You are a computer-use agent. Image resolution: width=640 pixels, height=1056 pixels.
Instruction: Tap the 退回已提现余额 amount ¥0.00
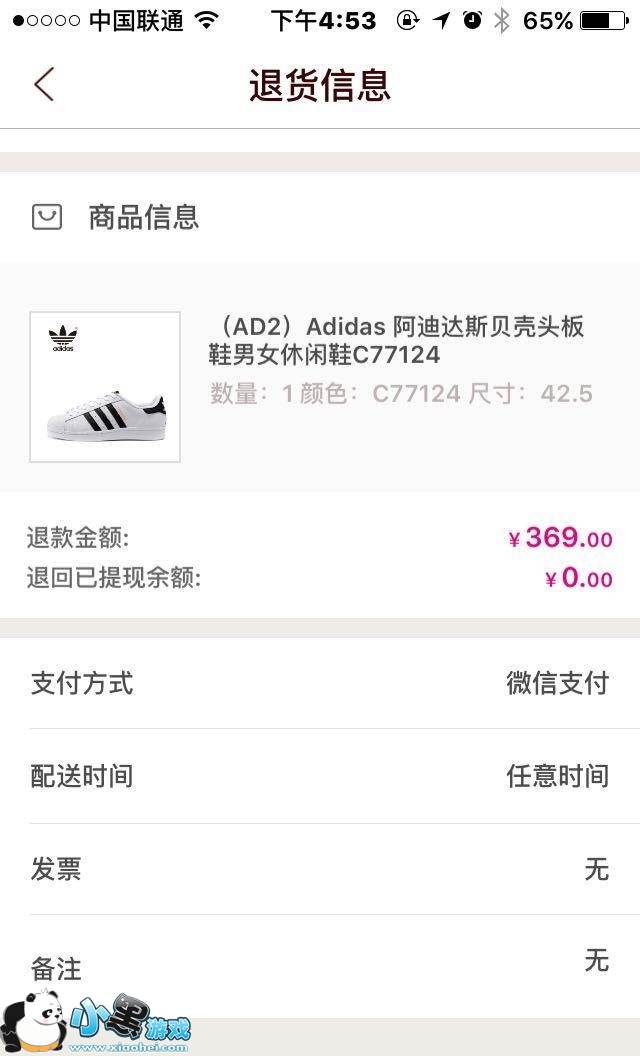pos(579,578)
